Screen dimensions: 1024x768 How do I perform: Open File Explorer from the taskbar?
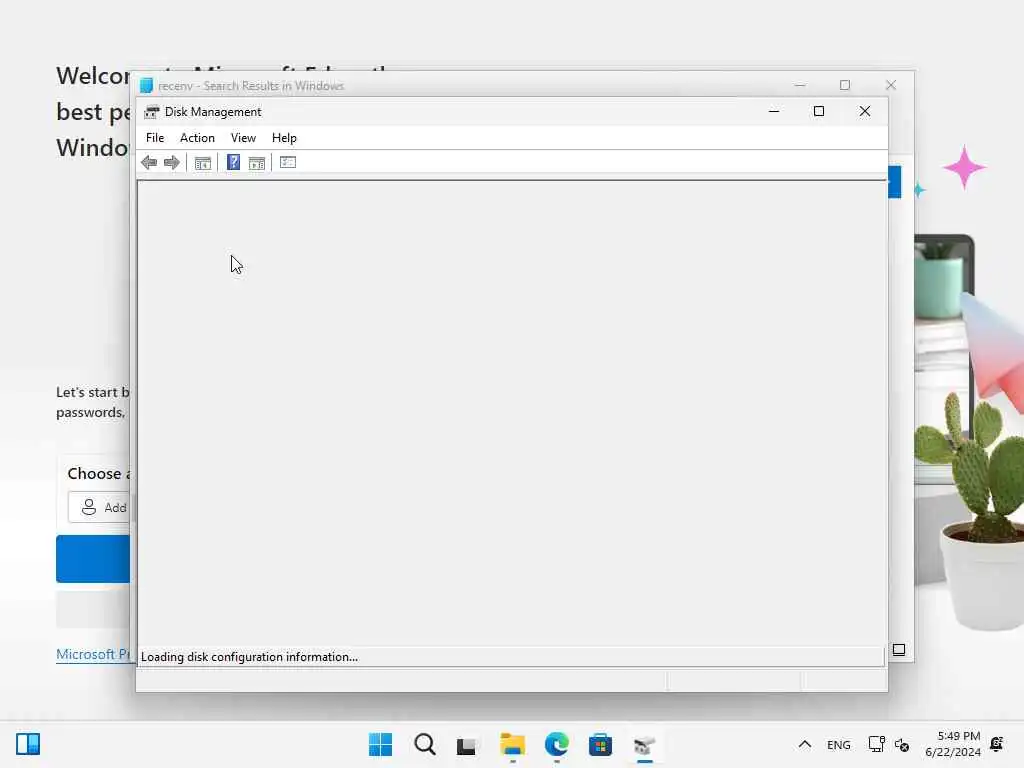pyautogui.click(x=513, y=744)
